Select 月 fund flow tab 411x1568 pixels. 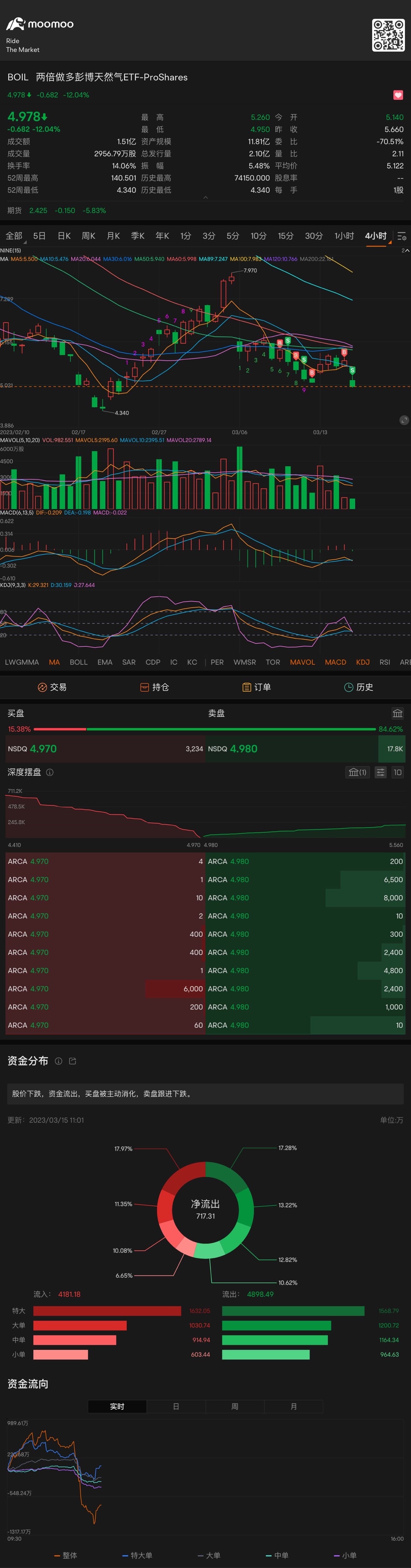pos(293,1407)
